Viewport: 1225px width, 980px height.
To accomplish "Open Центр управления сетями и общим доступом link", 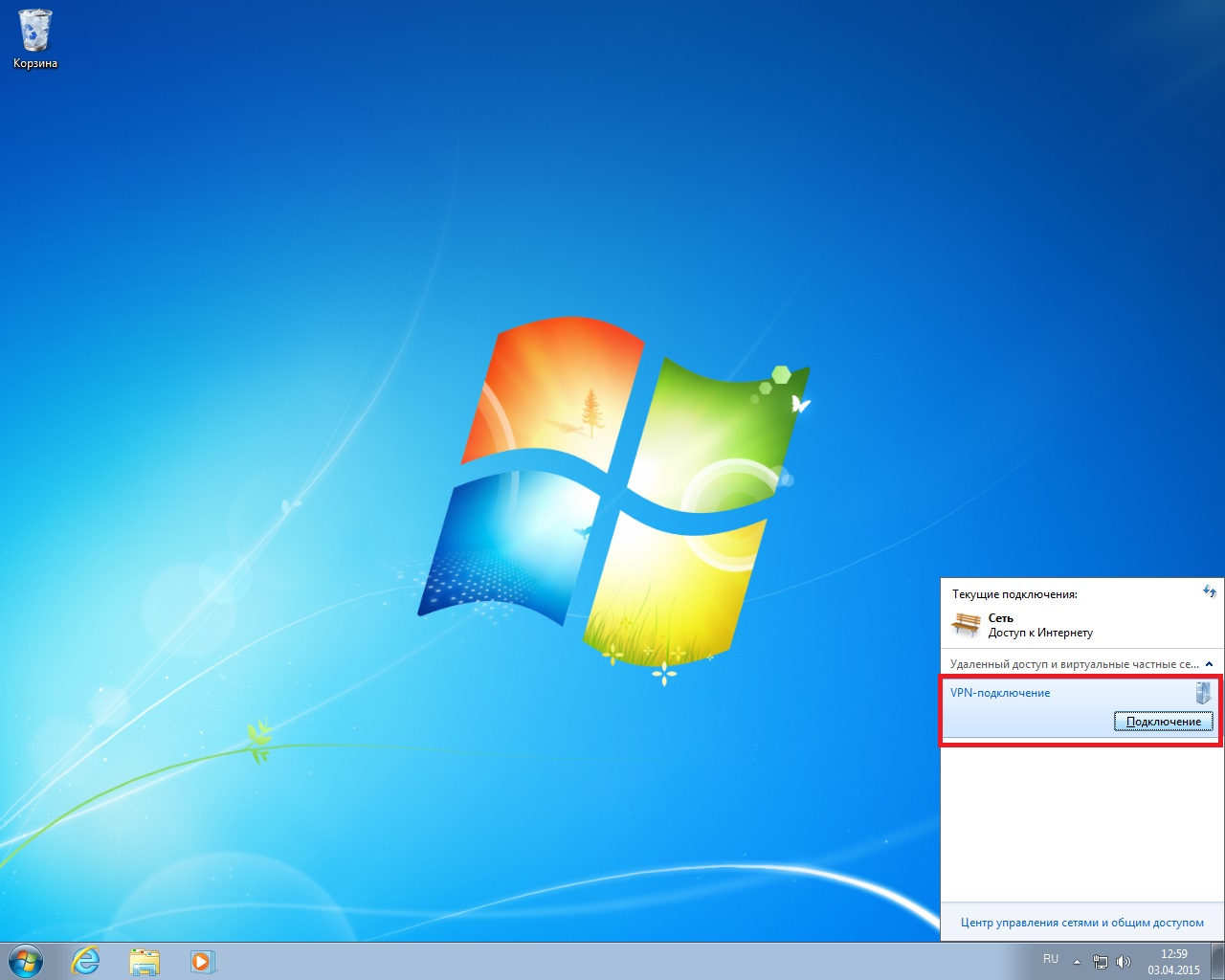I will click(x=1082, y=923).
